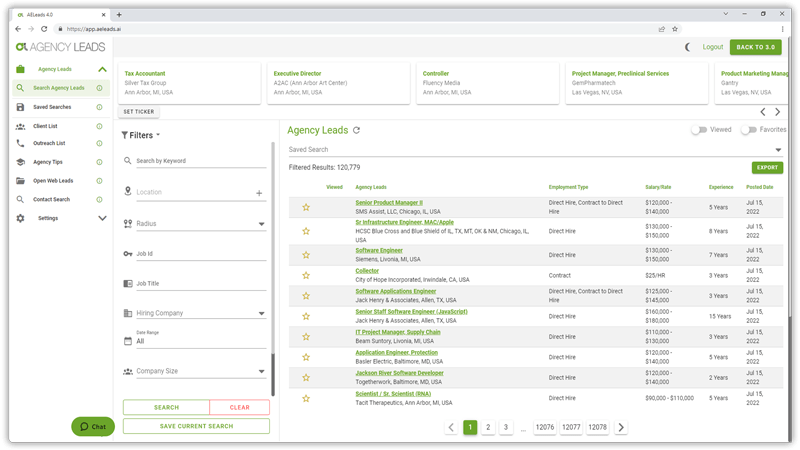Favorite the Senior Product Manager II lead
The width and height of the screenshot is (800, 450).
coord(306,207)
